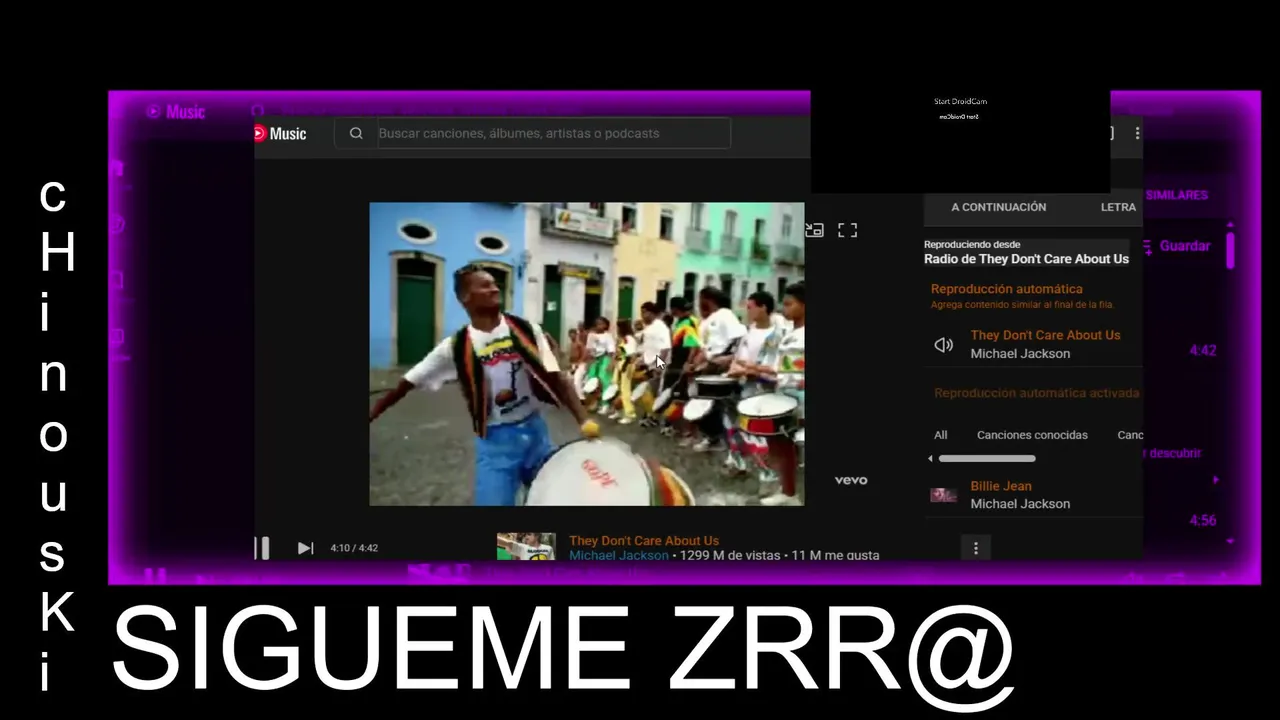Select the Billie Jean queue item
The image size is (1280, 720).
1033,495
